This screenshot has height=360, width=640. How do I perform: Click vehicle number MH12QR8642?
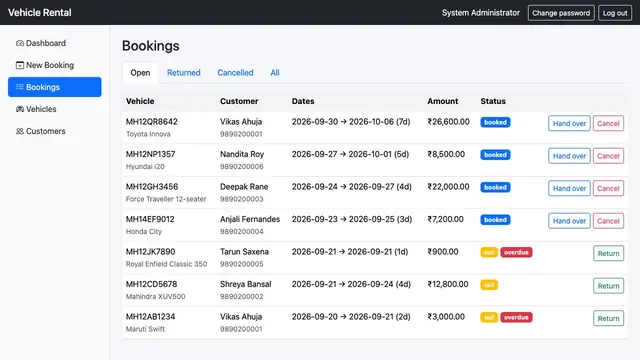click(x=151, y=122)
